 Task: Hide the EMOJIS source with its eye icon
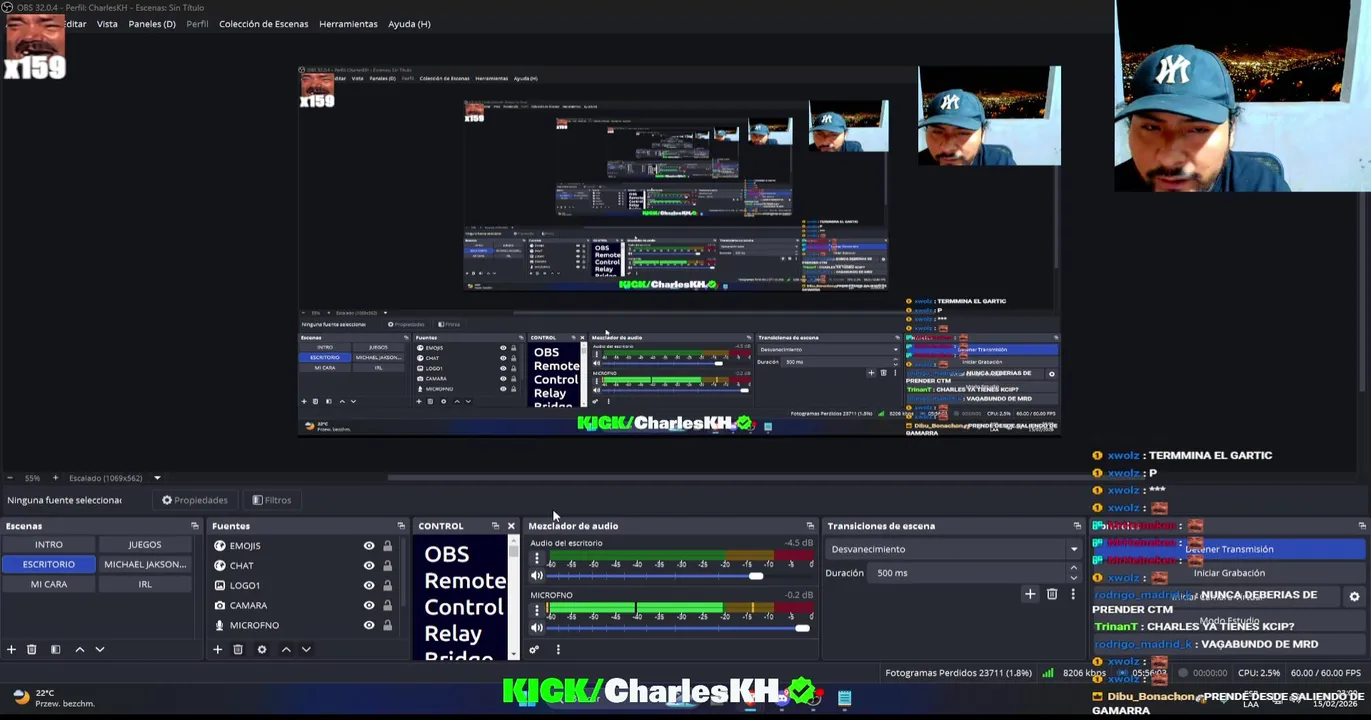[369, 545]
